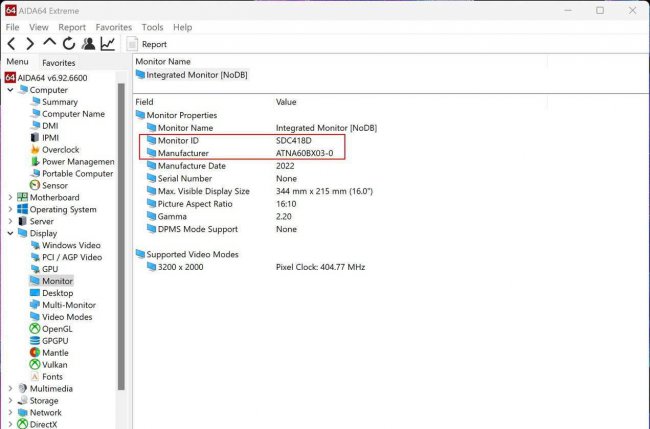
Task: Open the Sensor tree item
Action: (x=49, y=186)
